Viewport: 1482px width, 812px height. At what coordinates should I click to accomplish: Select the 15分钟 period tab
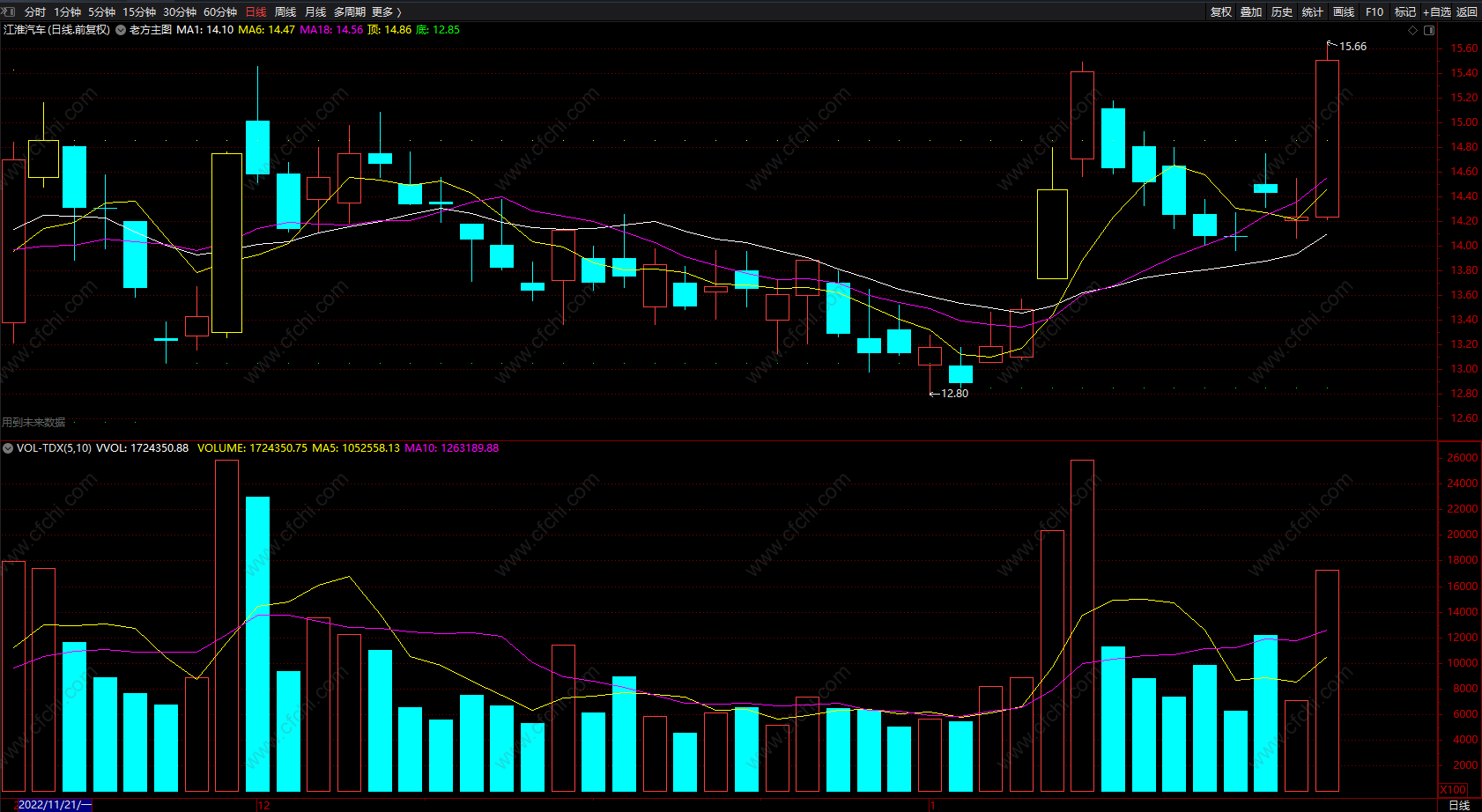tap(139, 11)
